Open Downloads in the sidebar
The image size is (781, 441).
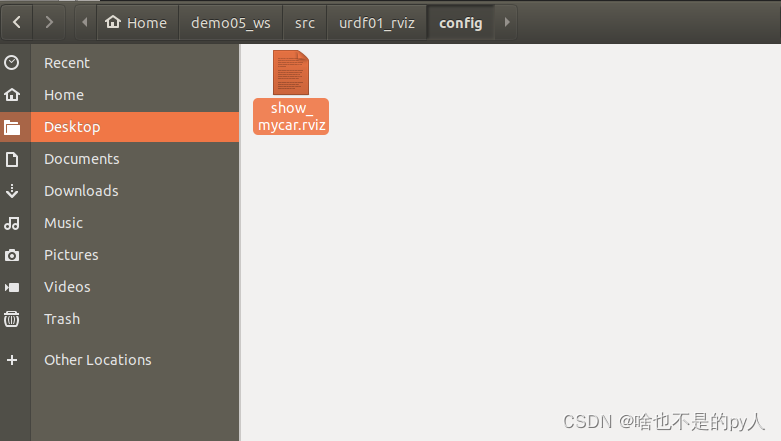pyautogui.click(x=81, y=191)
